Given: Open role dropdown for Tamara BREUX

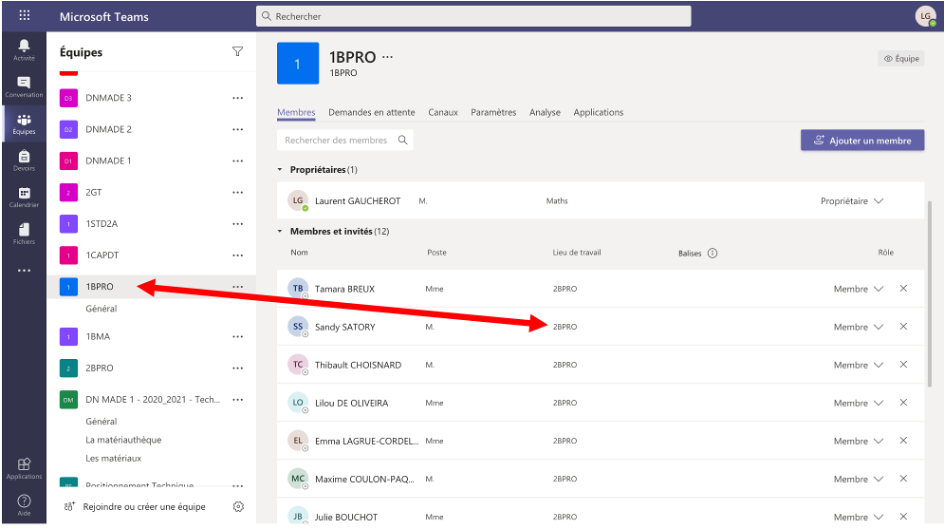Looking at the screenshot, I should [x=858, y=289].
